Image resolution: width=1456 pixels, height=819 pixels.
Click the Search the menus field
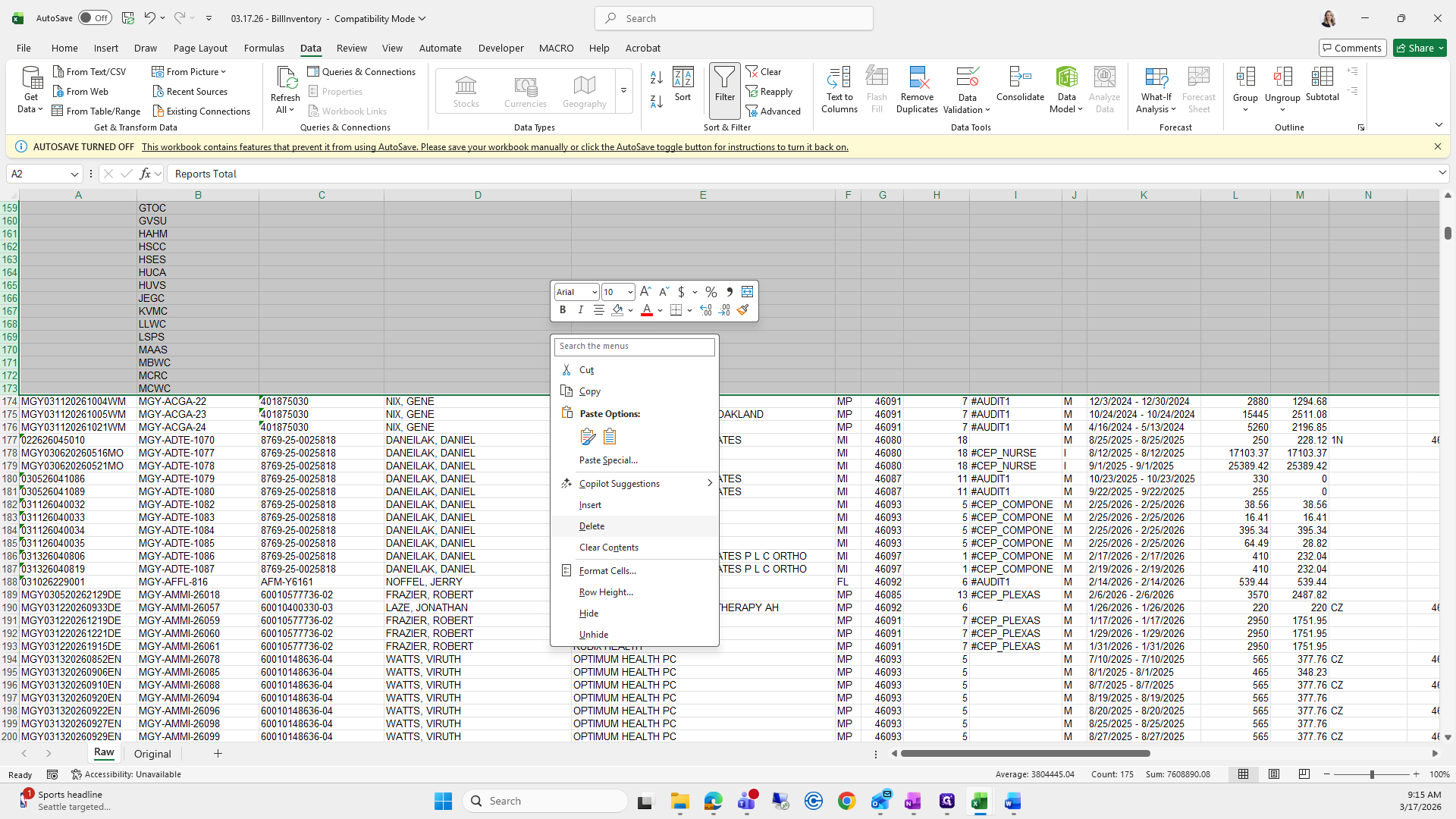634,347
